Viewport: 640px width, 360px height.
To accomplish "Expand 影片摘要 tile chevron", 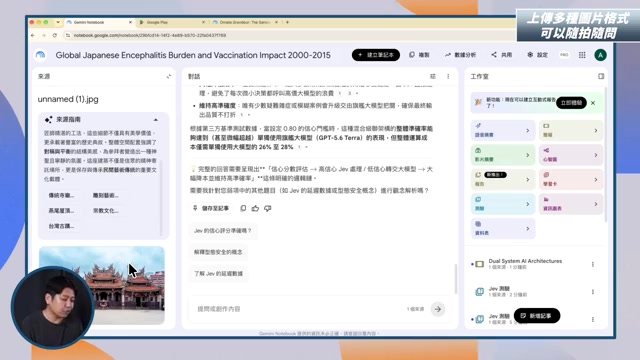I will 527,155.
